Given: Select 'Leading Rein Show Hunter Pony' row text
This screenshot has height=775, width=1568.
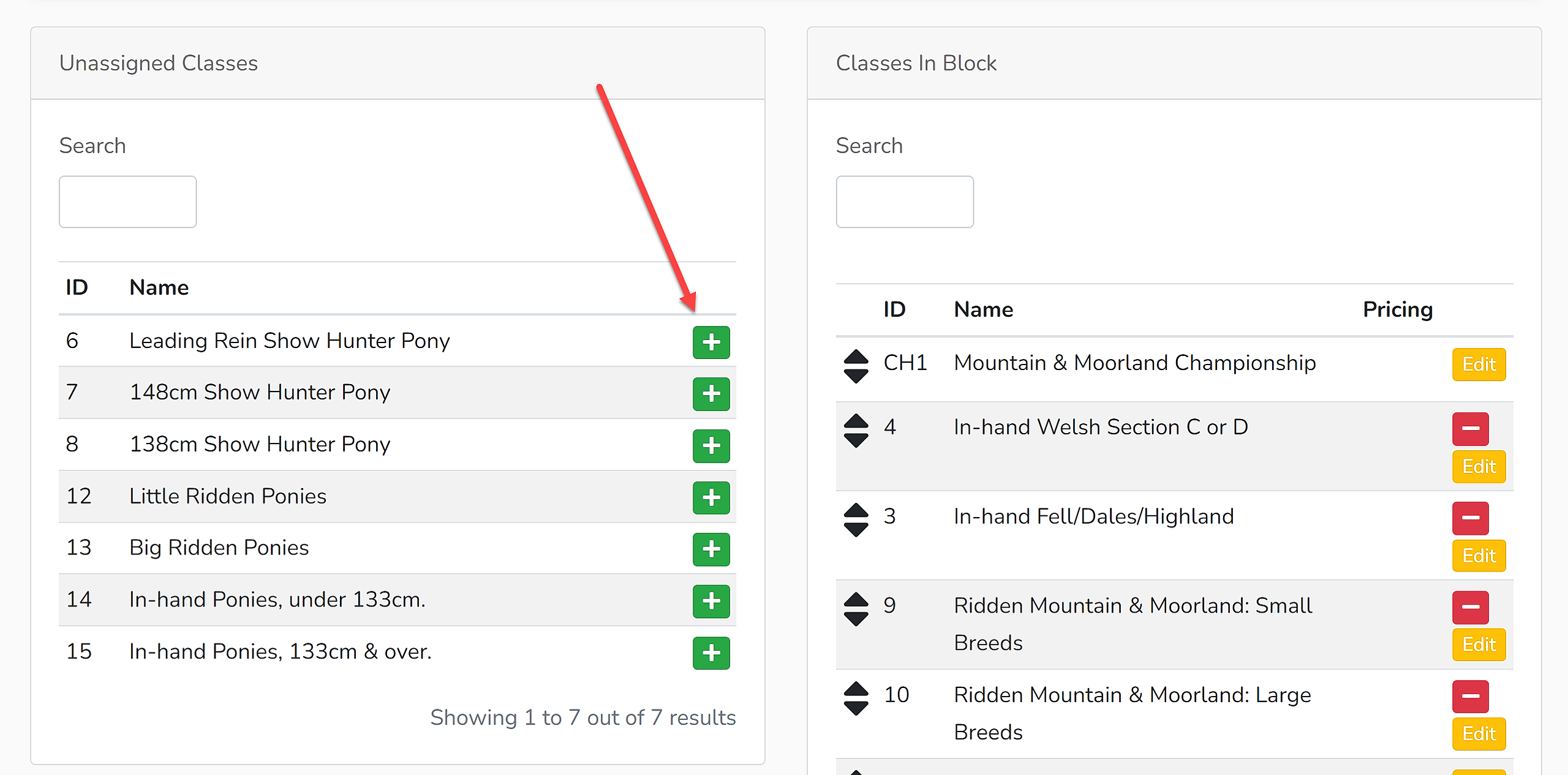Looking at the screenshot, I should coord(290,341).
